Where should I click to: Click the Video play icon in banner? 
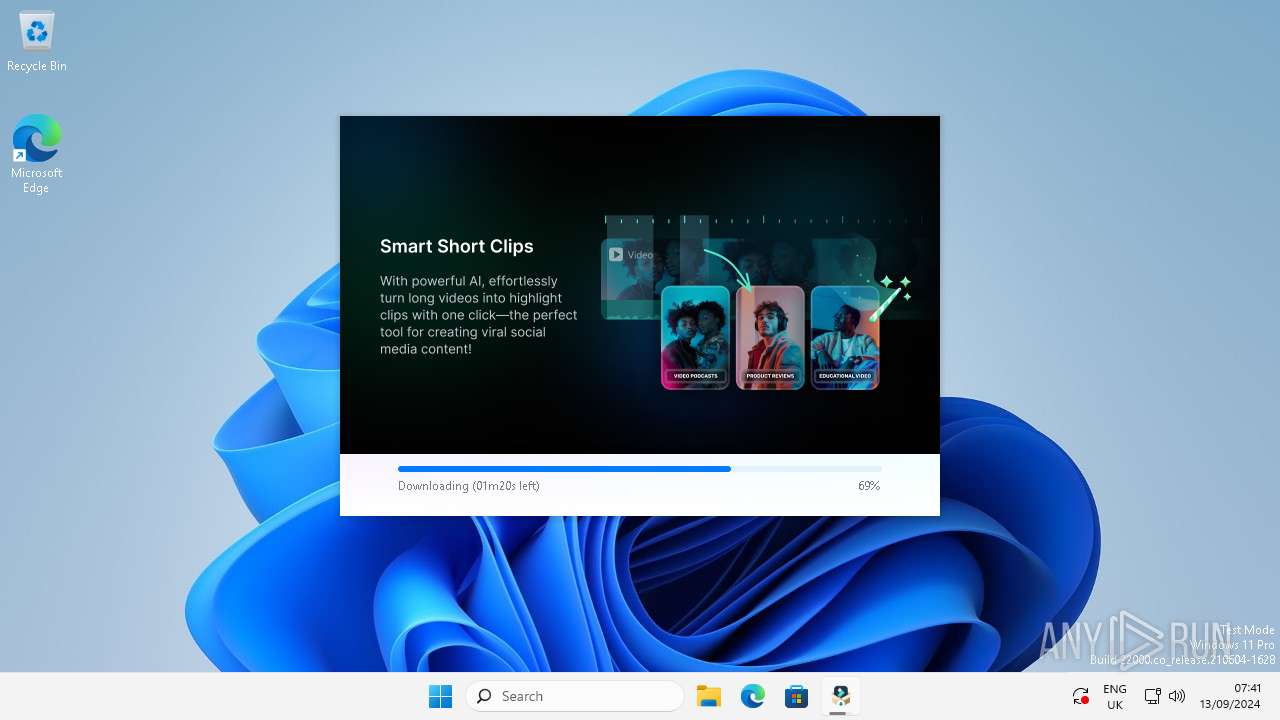point(616,255)
